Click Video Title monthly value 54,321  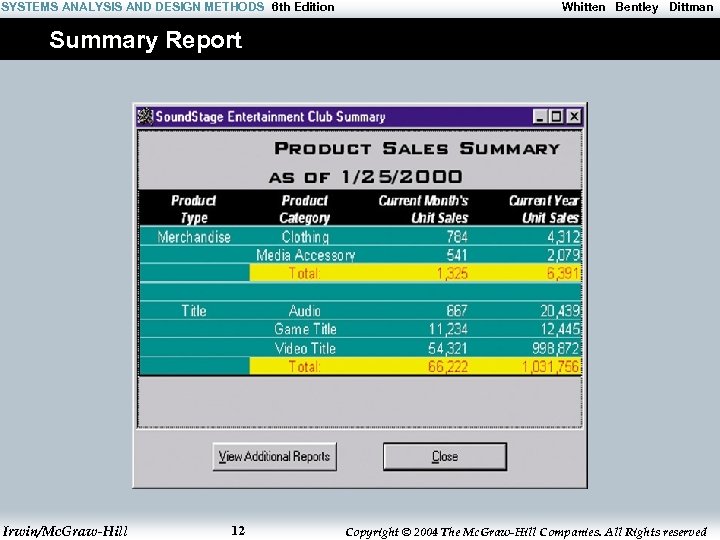pos(448,348)
